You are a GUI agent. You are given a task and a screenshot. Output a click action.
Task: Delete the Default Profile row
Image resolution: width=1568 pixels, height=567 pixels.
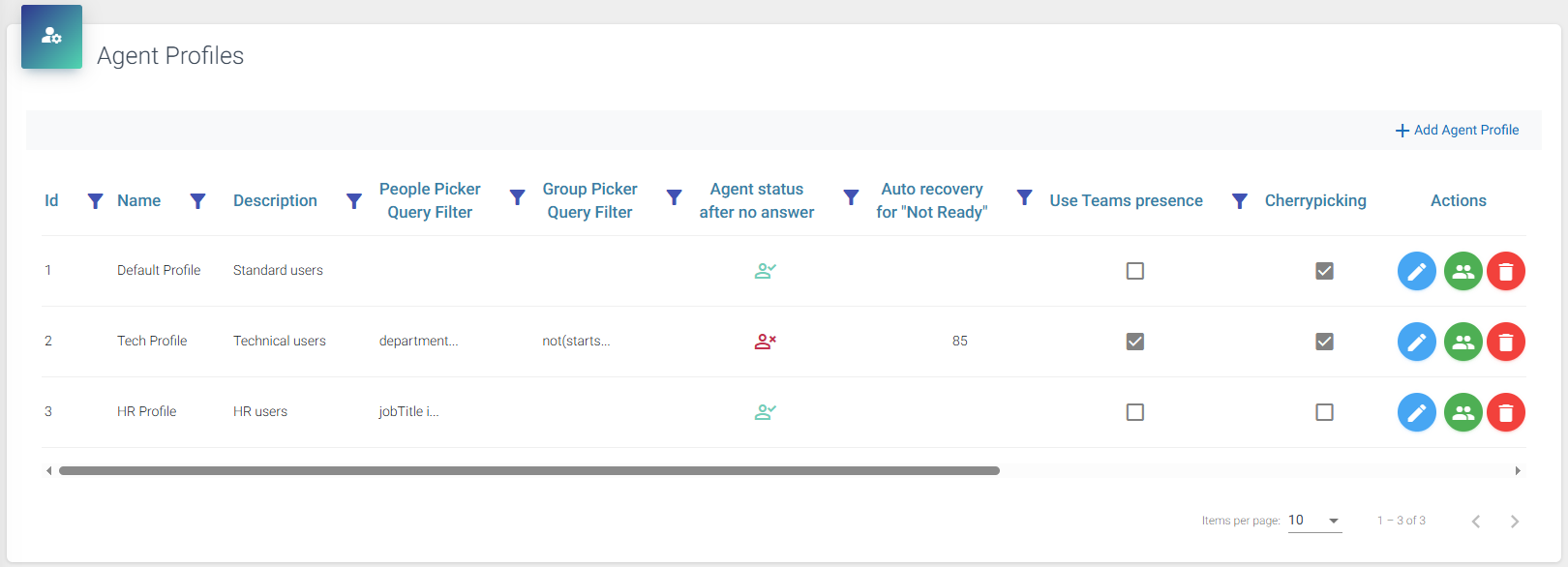pyautogui.click(x=1505, y=271)
